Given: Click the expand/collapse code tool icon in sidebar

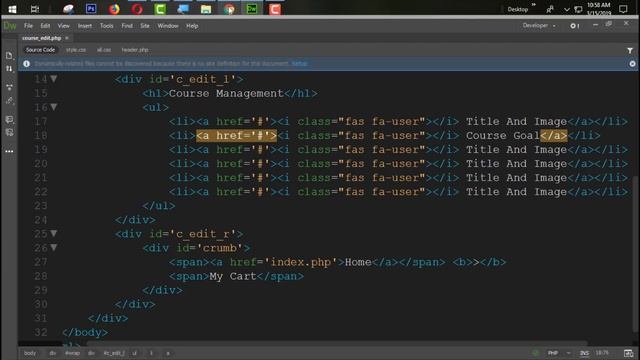Looking at the screenshot, I should (x=9, y=100).
